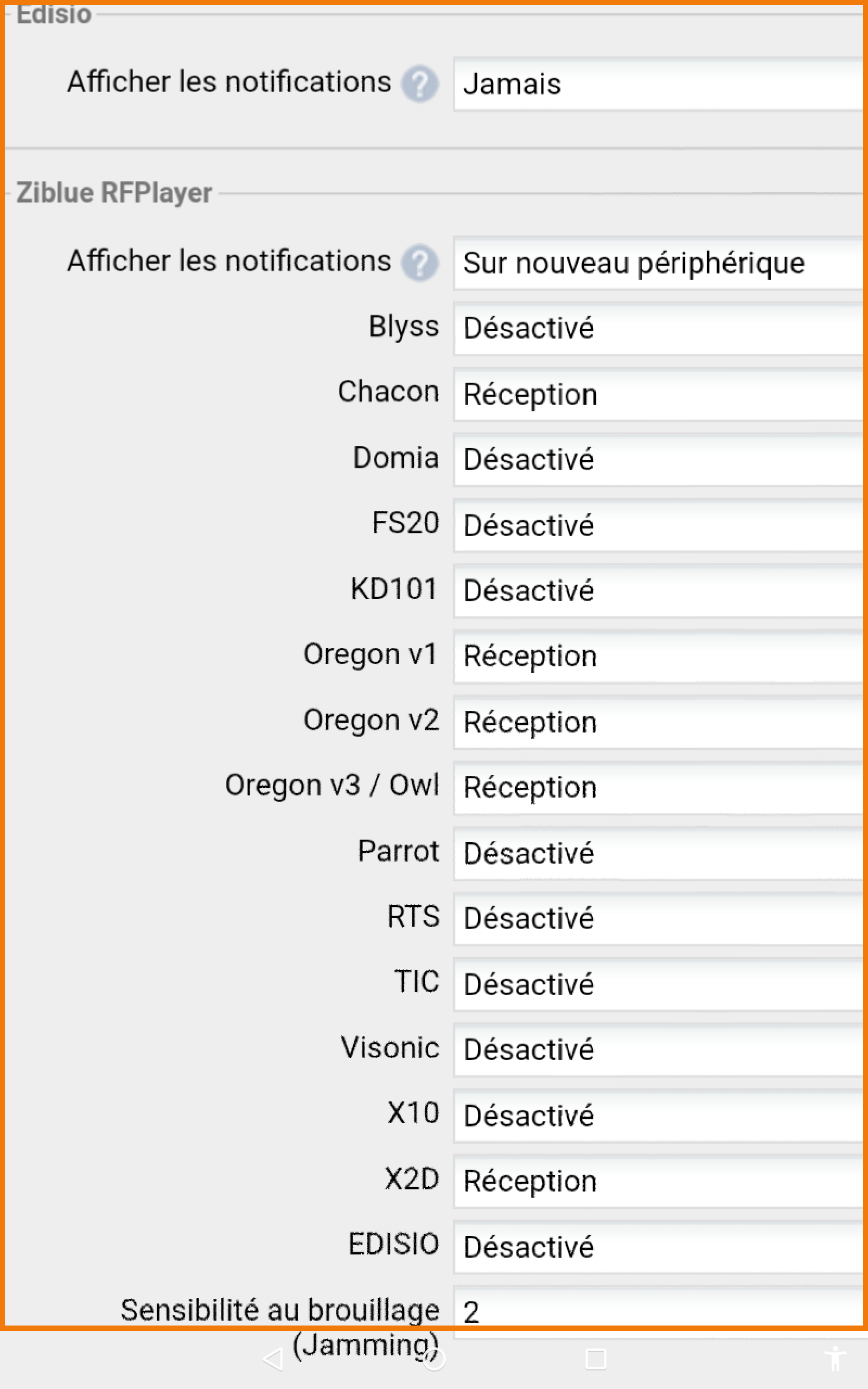Change the Oregon v1 reception dropdown
Screen dimensions: 868x1389
pyautogui.click(x=659, y=657)
